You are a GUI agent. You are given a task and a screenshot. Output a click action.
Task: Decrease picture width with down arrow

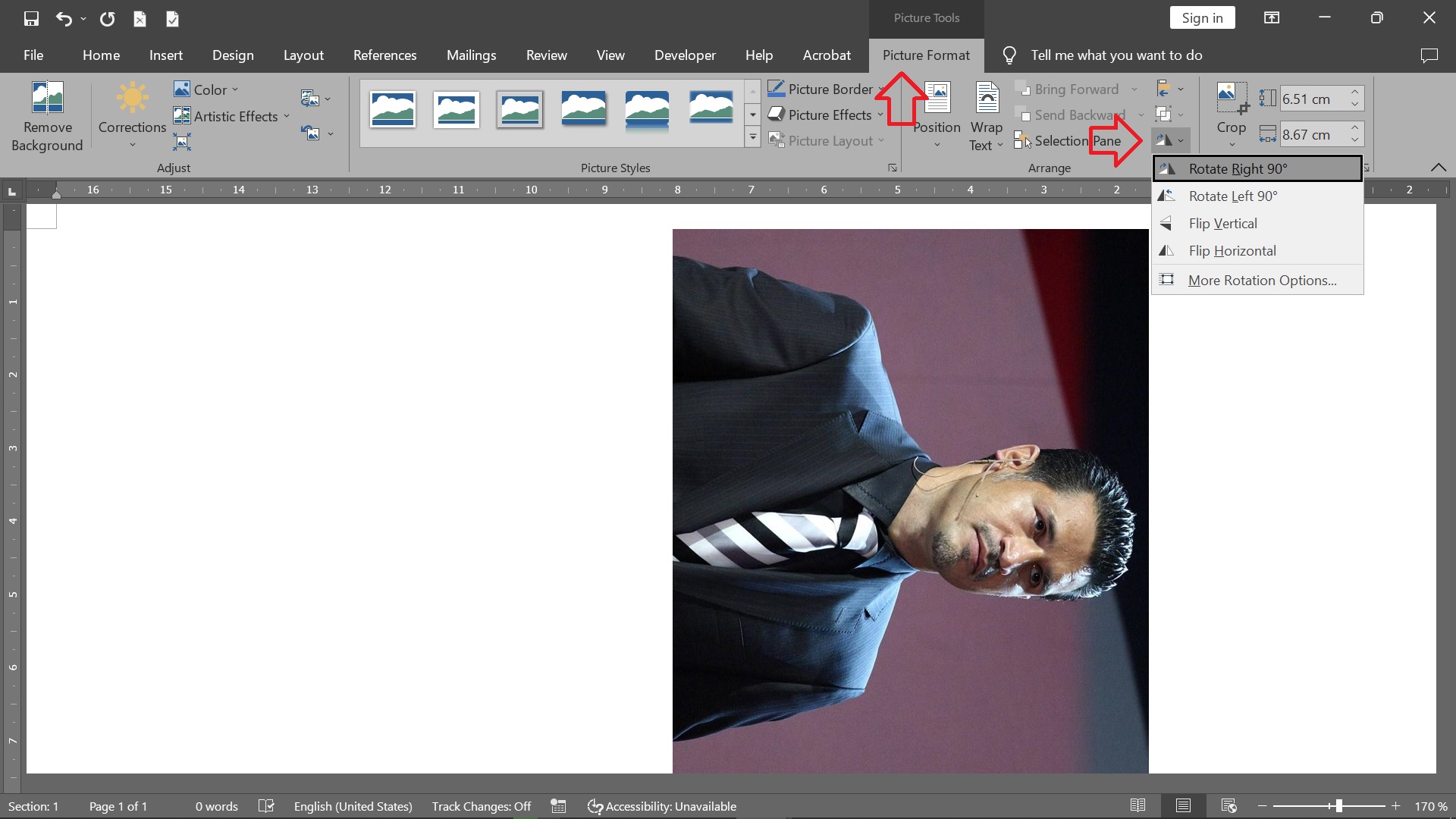click(1354, 140)
